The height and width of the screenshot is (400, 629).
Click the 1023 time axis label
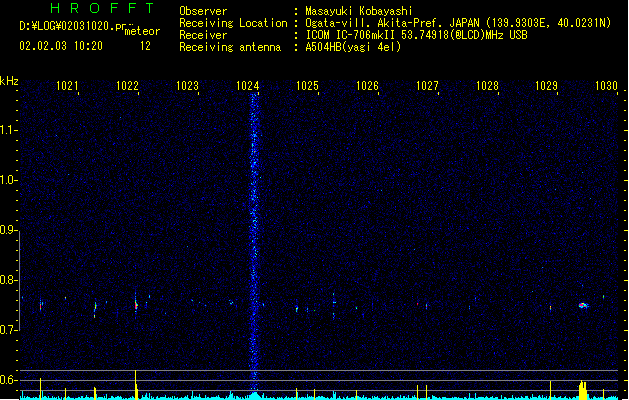click(x=187, y=85)
